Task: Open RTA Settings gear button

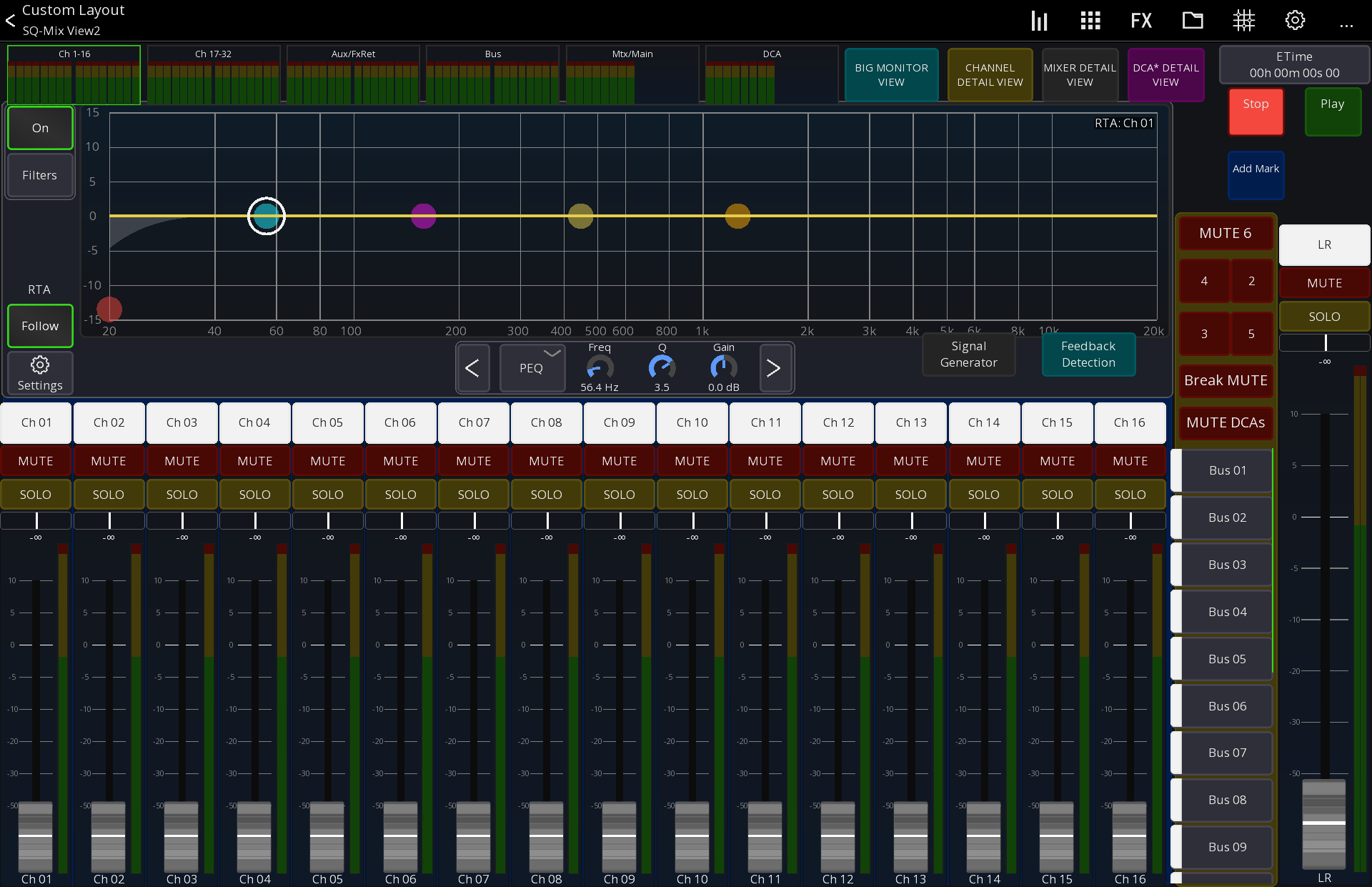Action: click(40, 373)
